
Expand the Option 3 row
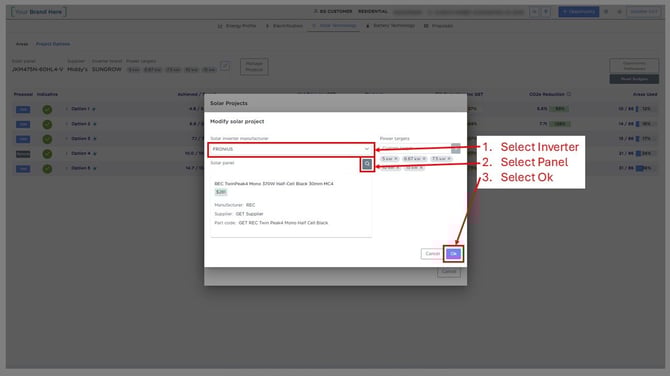[67, 139]
